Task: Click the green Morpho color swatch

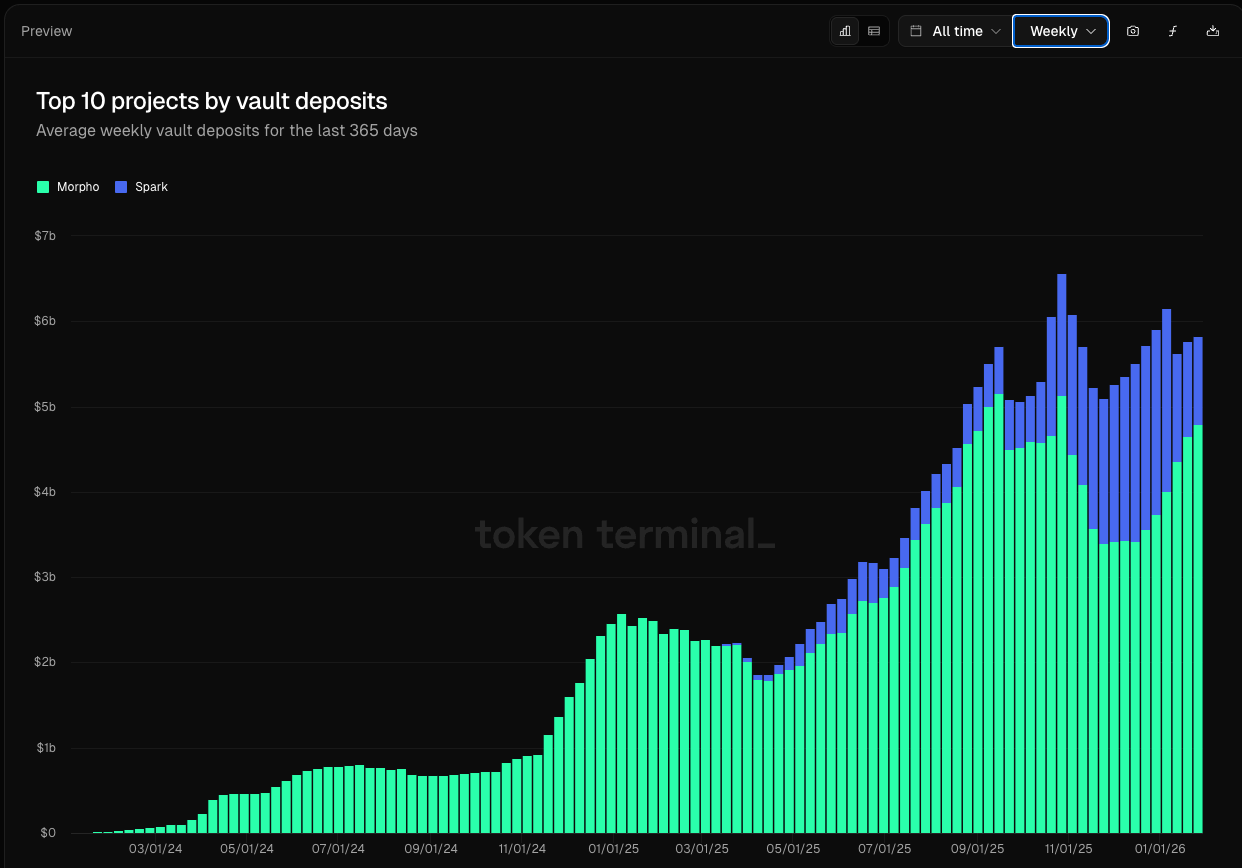Action: pyautogui.click(x=42, y=187)
